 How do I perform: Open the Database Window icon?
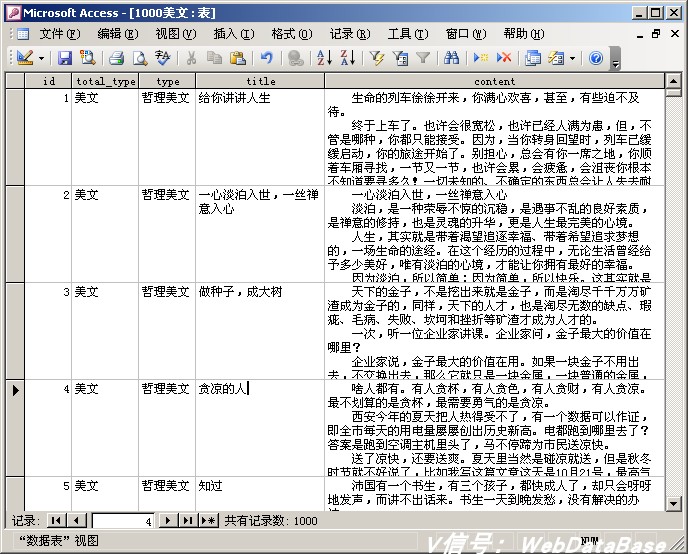click(533, 58)
